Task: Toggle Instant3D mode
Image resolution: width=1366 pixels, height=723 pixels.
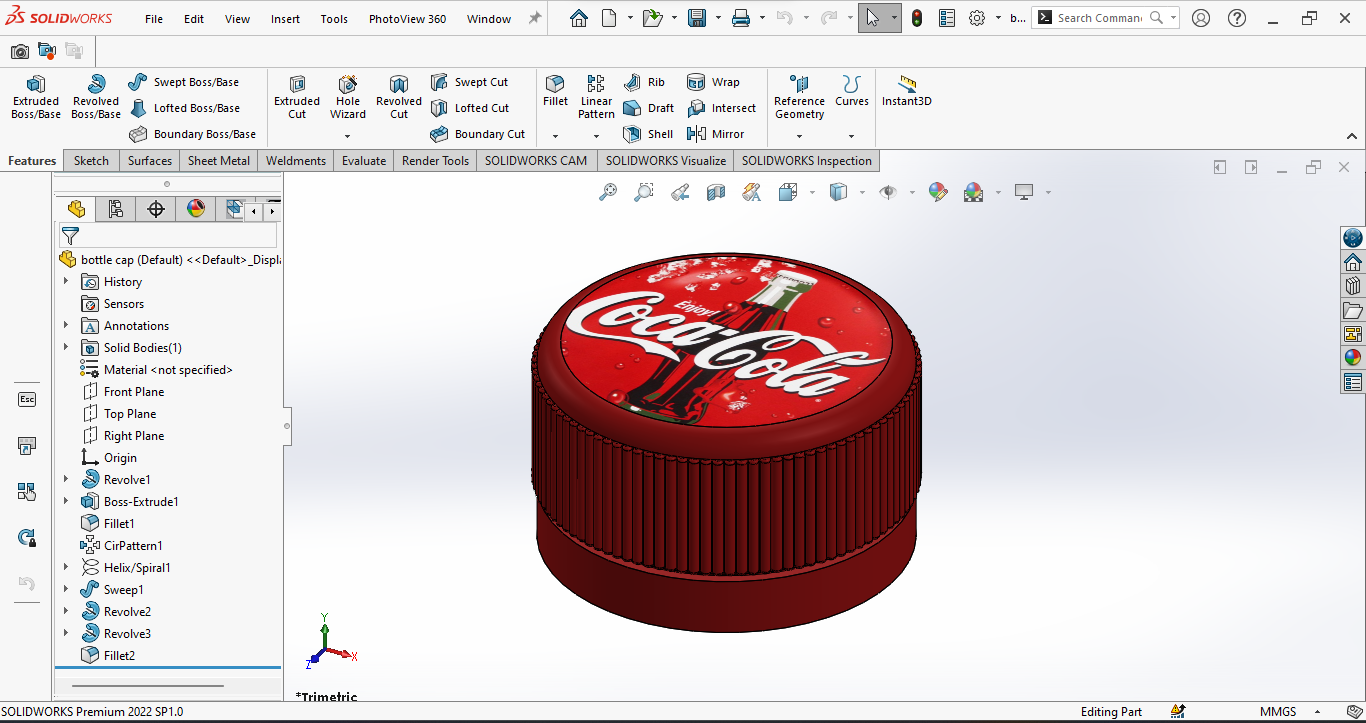Action: (907, 91)
